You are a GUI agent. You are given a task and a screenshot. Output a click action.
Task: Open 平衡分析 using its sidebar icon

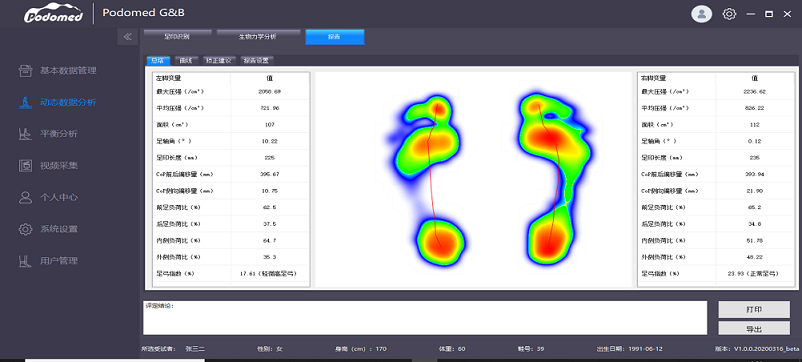(26, 134)
